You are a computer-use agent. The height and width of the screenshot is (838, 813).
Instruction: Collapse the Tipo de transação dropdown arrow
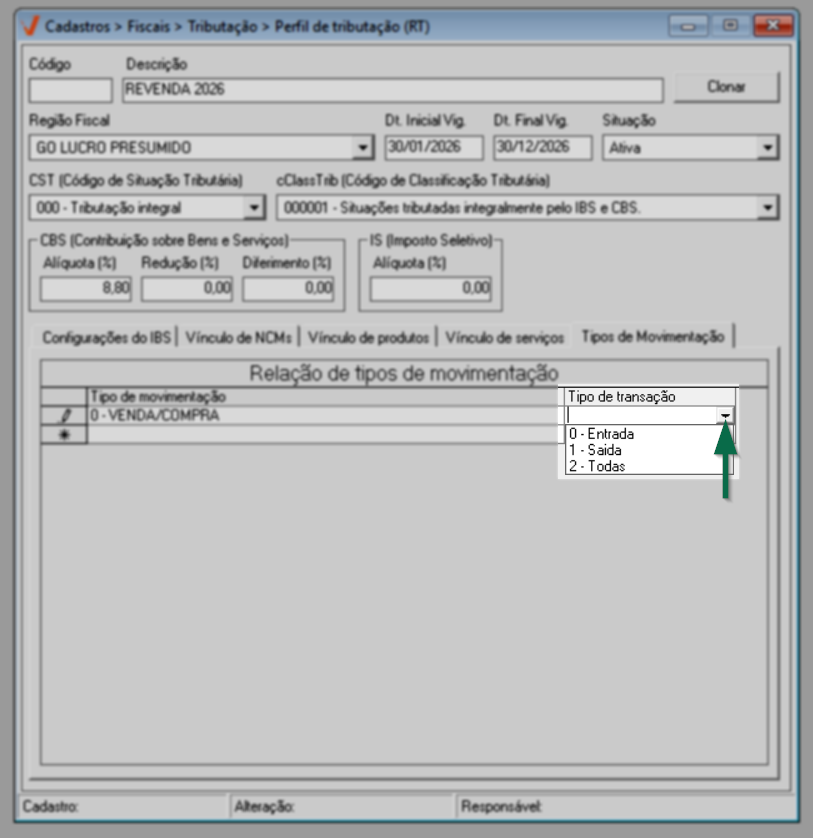725,415
